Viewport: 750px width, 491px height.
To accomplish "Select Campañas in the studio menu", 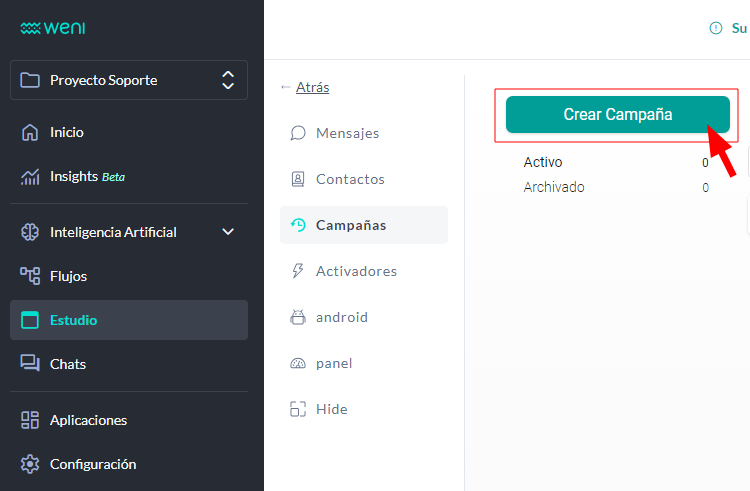I will 364,225.
